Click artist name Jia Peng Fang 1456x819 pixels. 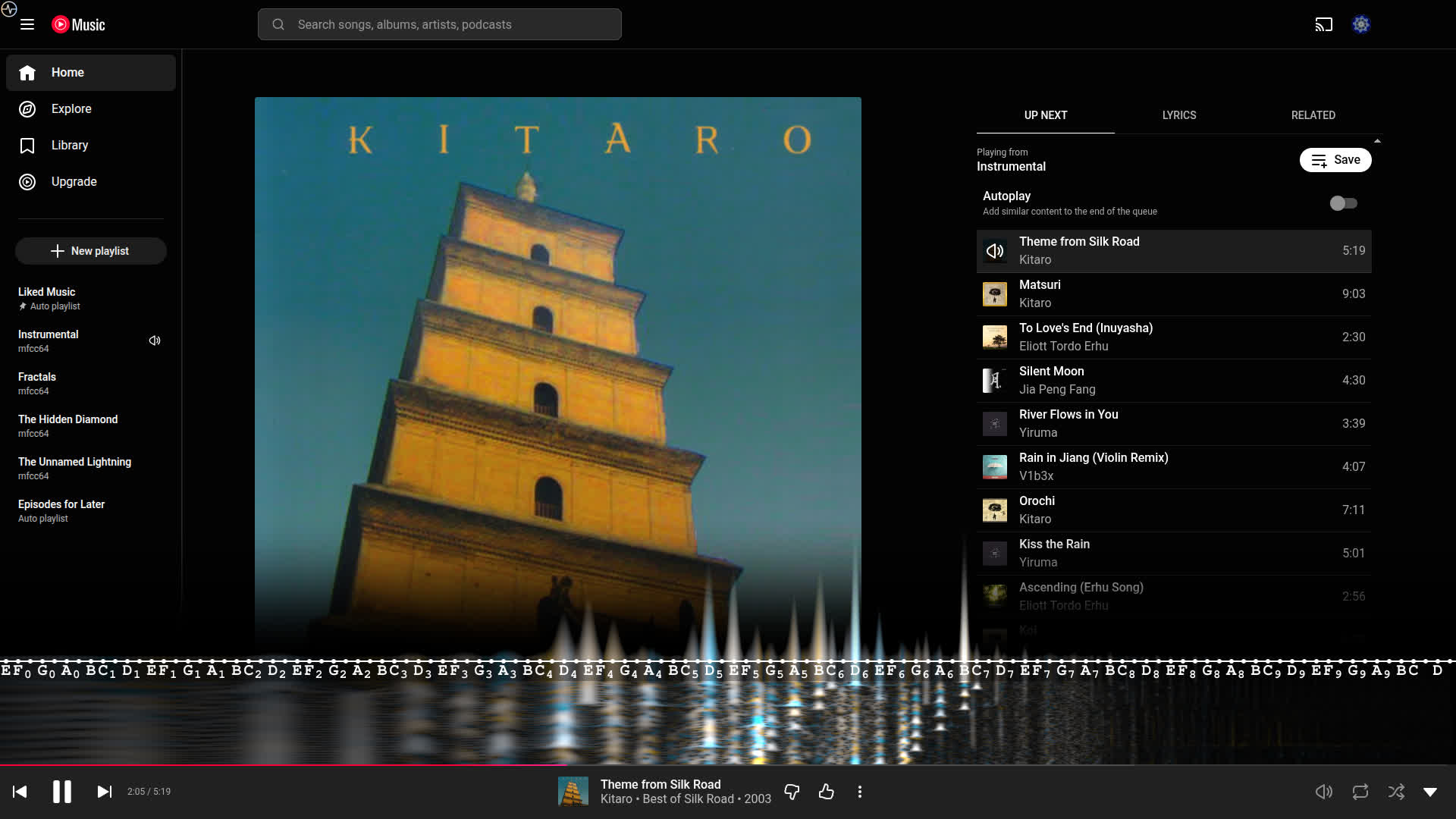click(1057, 390)
